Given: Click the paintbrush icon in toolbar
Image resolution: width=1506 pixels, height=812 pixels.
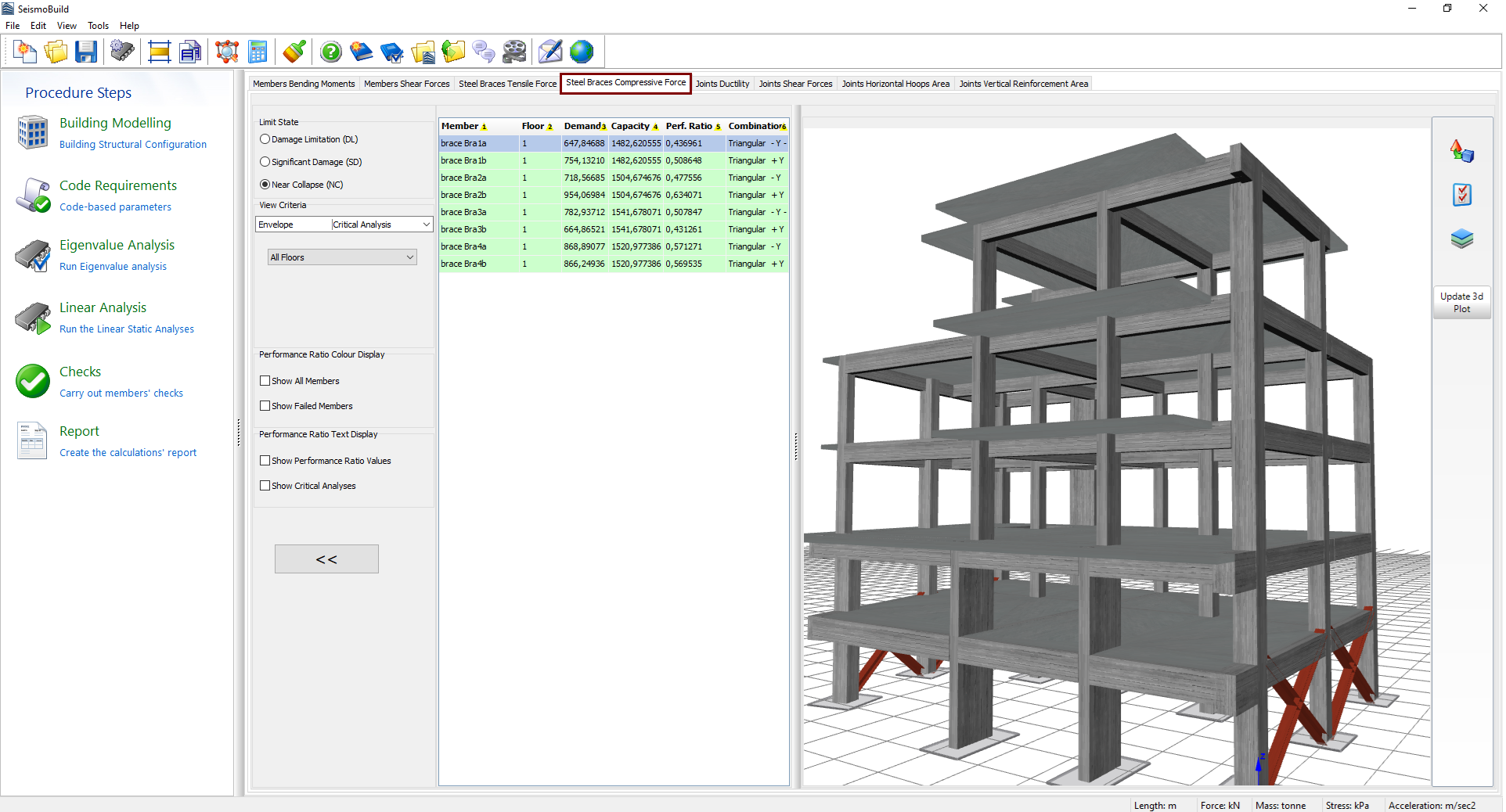Looking at the screenshot, I should [x=294, y=52].
